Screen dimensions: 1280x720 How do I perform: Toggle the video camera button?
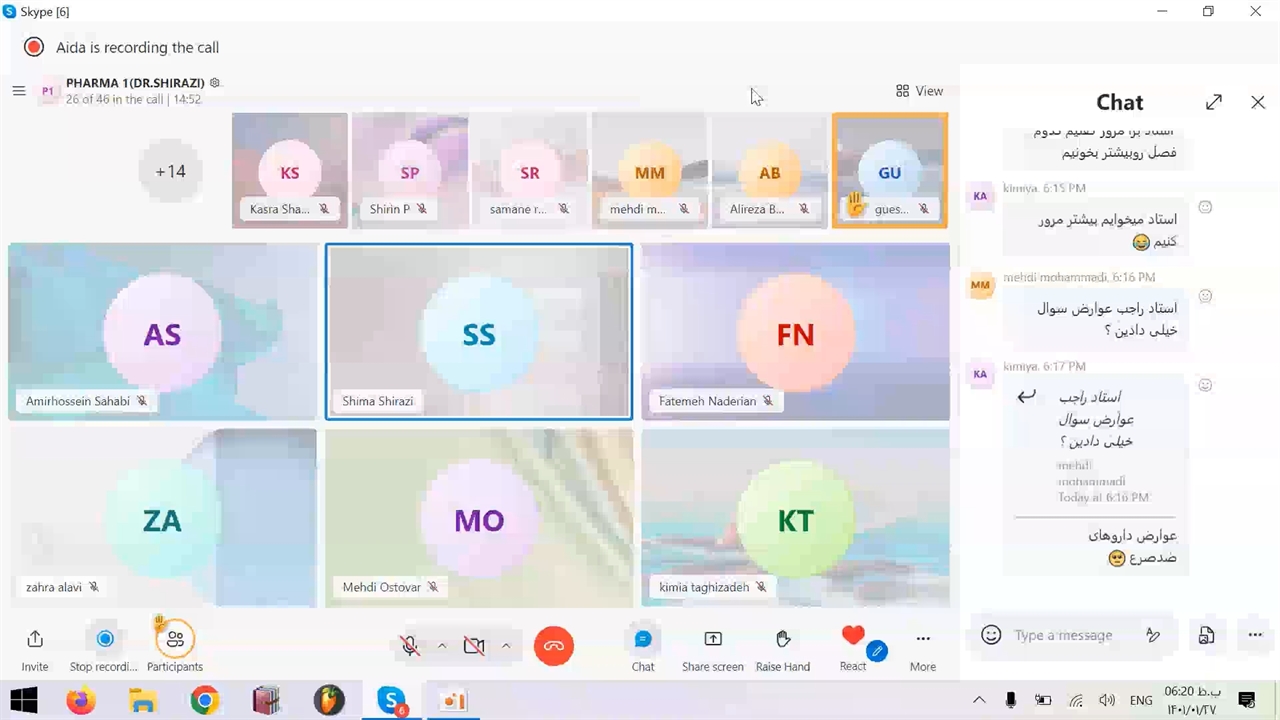click(474, 646)
